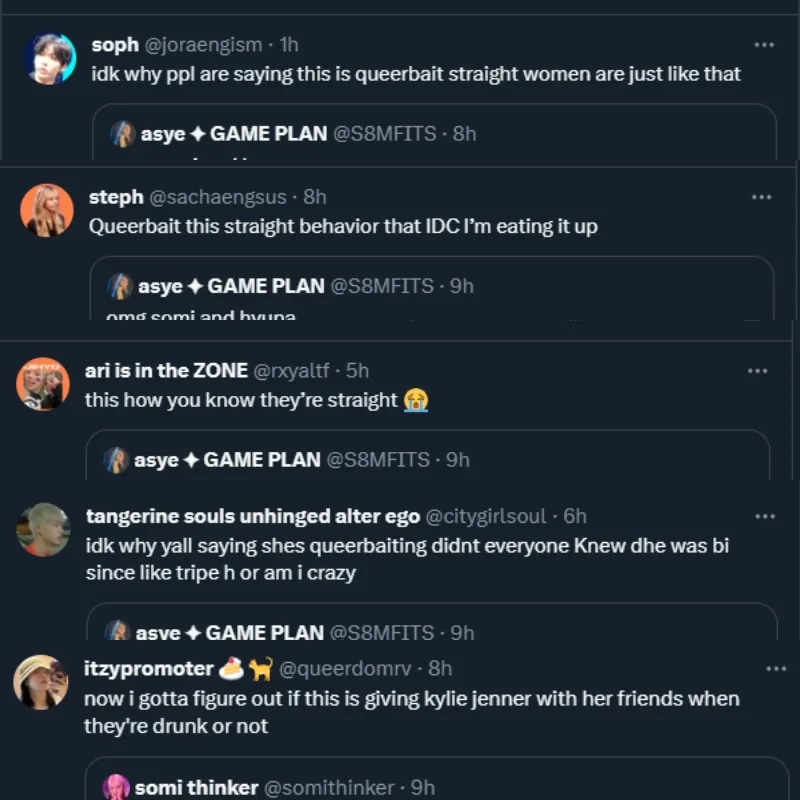Open the 5h timestamp on ari's tweet

pos(357,371)
